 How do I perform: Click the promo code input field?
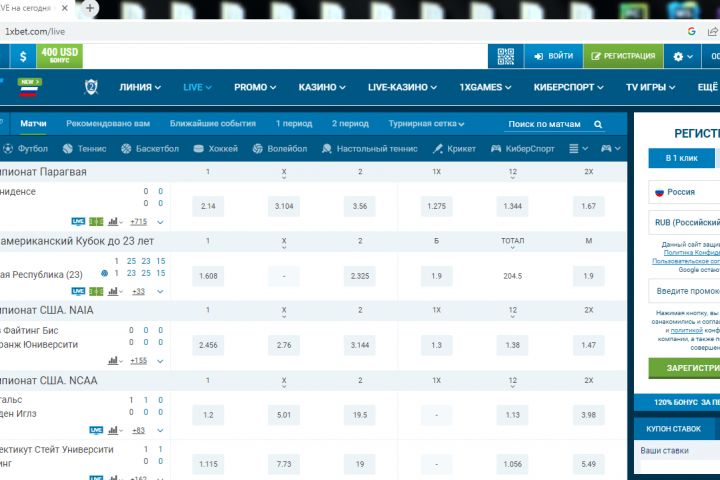click(x=684, y=291)
